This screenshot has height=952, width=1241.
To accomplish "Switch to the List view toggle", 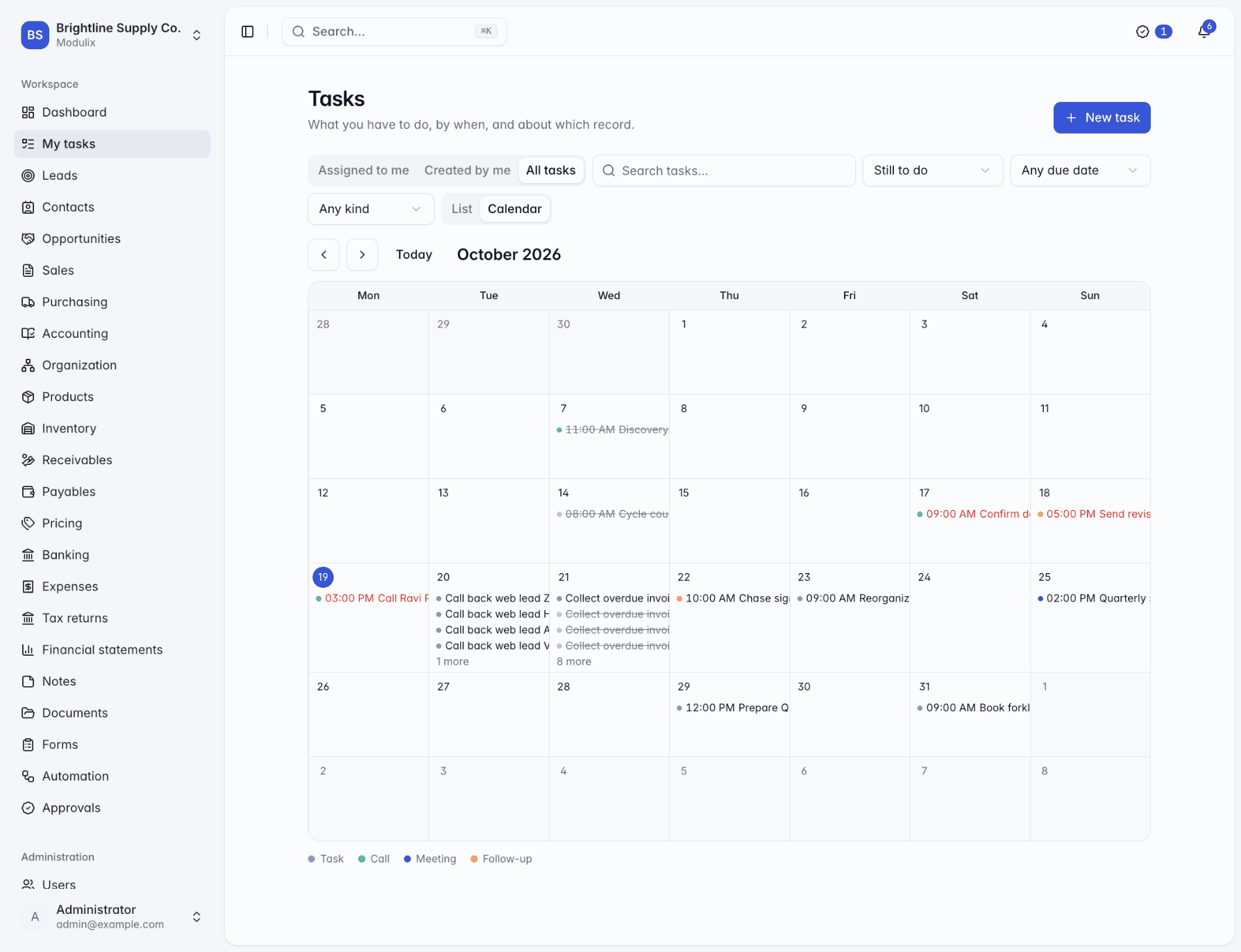I will tap(462, 209).
